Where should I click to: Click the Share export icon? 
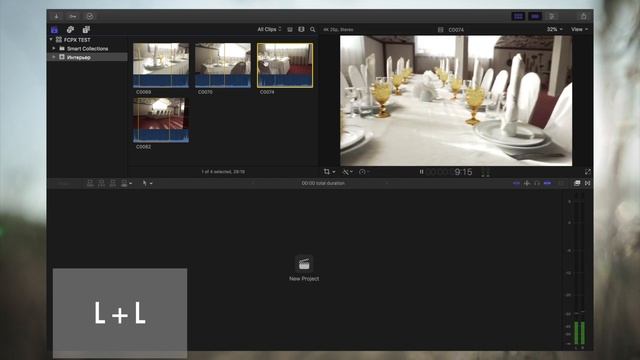pyautogui.click(x=583, y=16)
